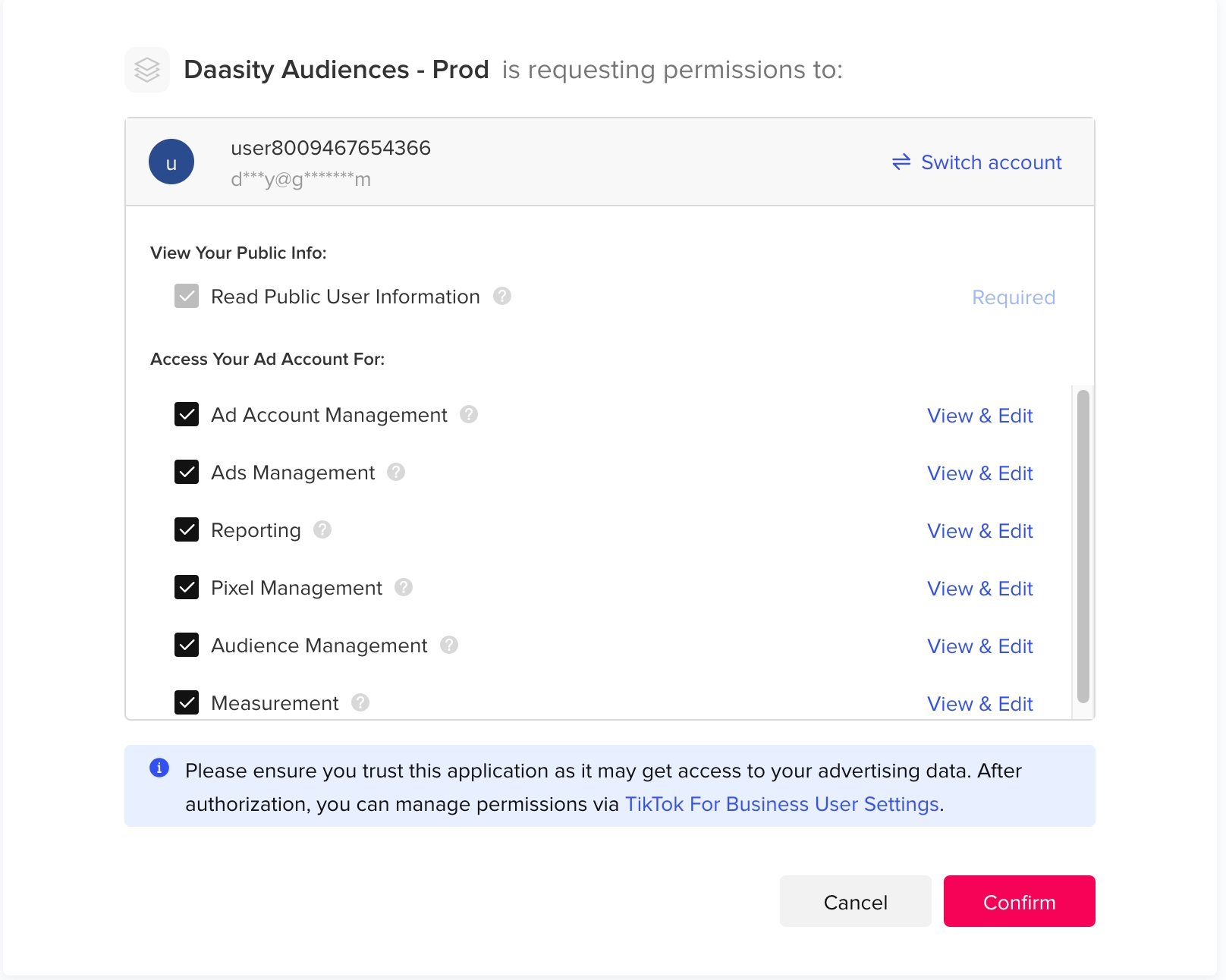Click the blue info icon in notice
Screen dimensions: 1226x980
click(x=159, y=768)
